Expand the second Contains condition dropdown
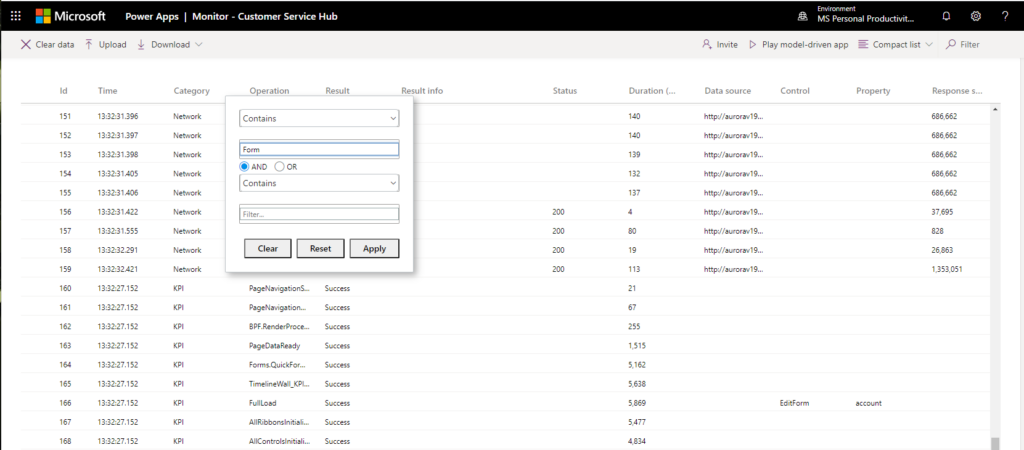This screenshot has height=450, width=1024. [319, 184]
